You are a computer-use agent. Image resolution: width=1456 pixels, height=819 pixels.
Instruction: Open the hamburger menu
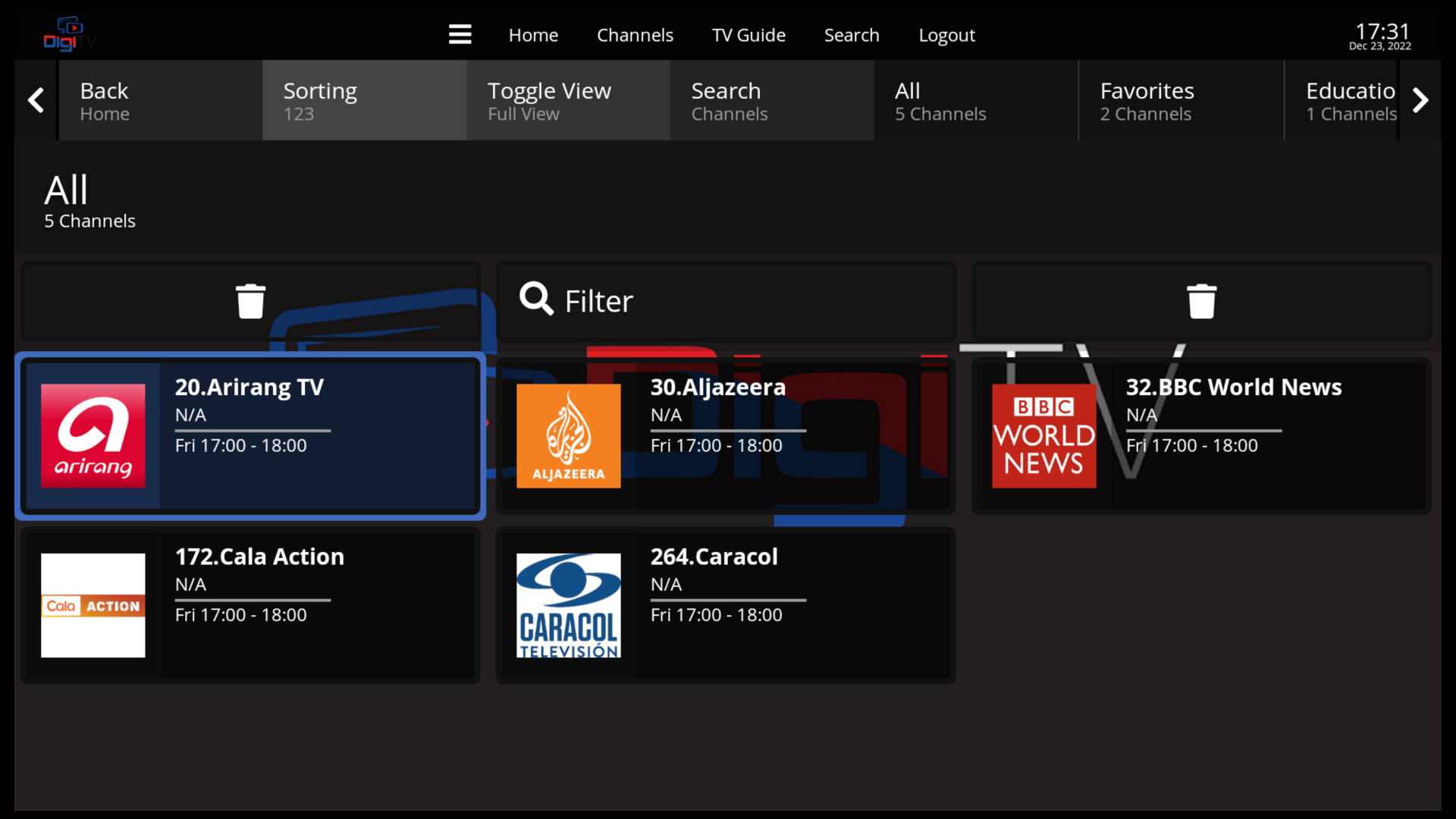[460, 34]
